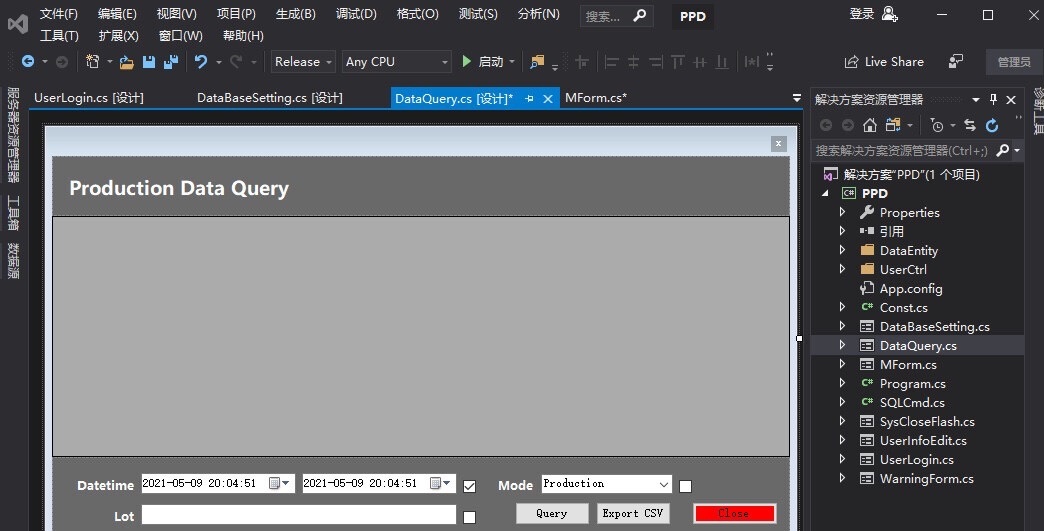1044x531 pixels.
Task: Click the Find in Files icon
Action: 537,62
